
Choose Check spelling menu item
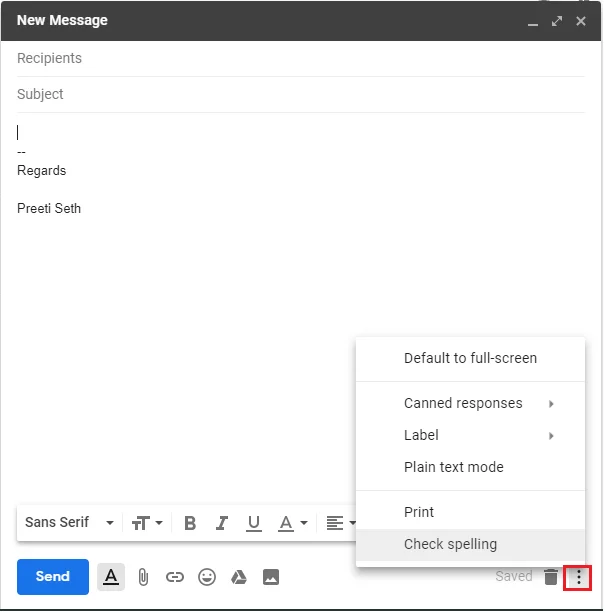coord(470,545)
